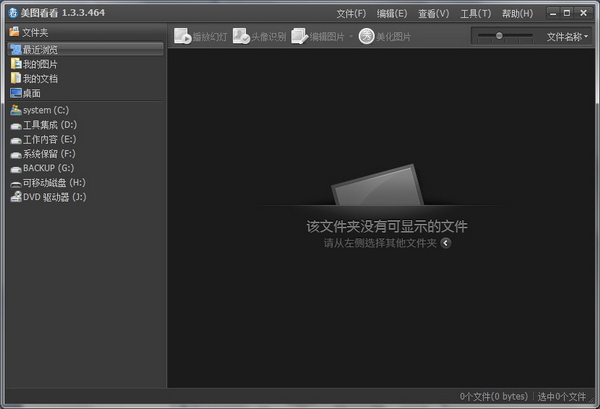This screenshot has height=409, width=600.
Task: Maximize the 美图看看 window
Action: 567,13
